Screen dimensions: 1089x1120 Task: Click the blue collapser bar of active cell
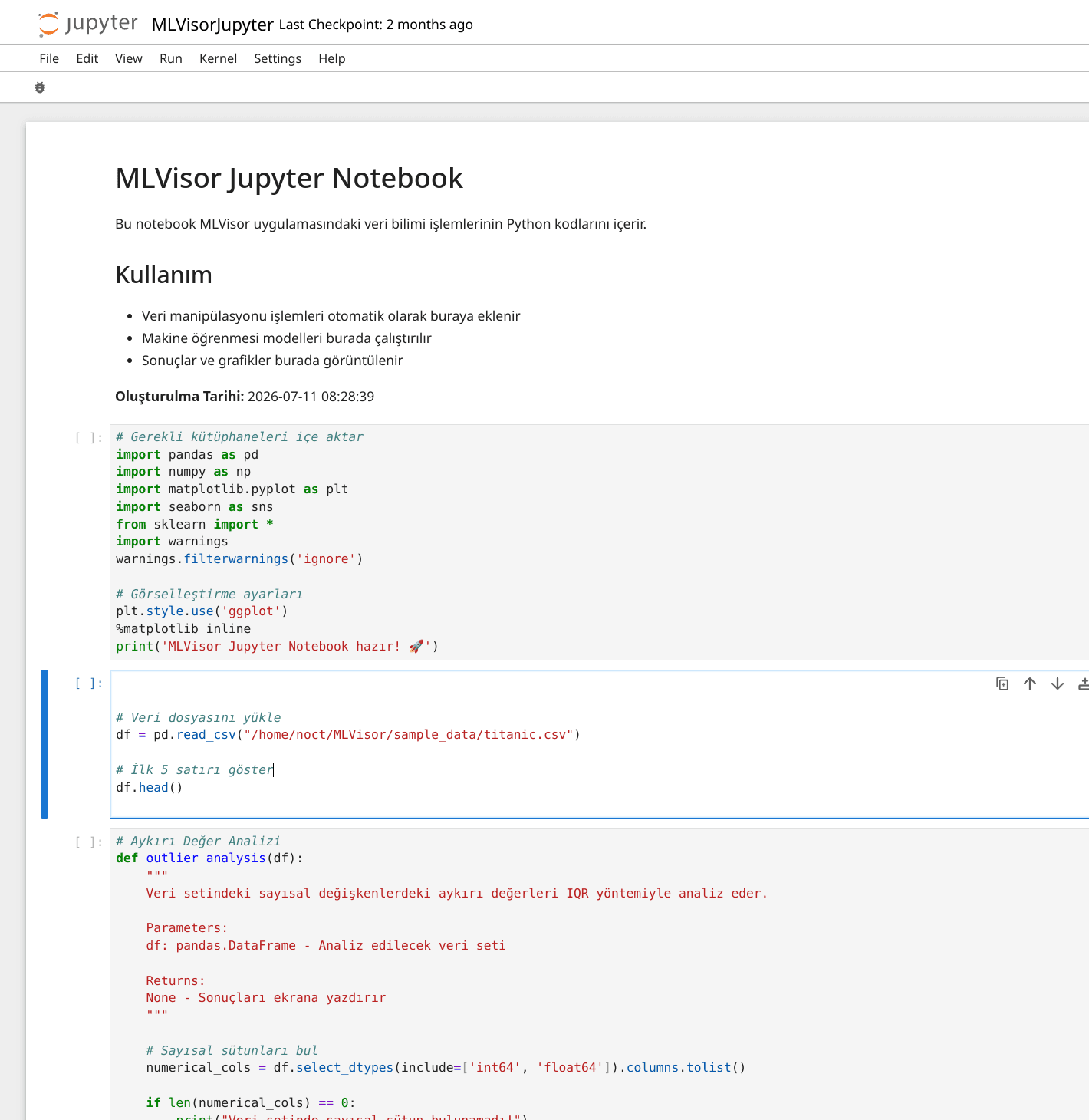44,744
